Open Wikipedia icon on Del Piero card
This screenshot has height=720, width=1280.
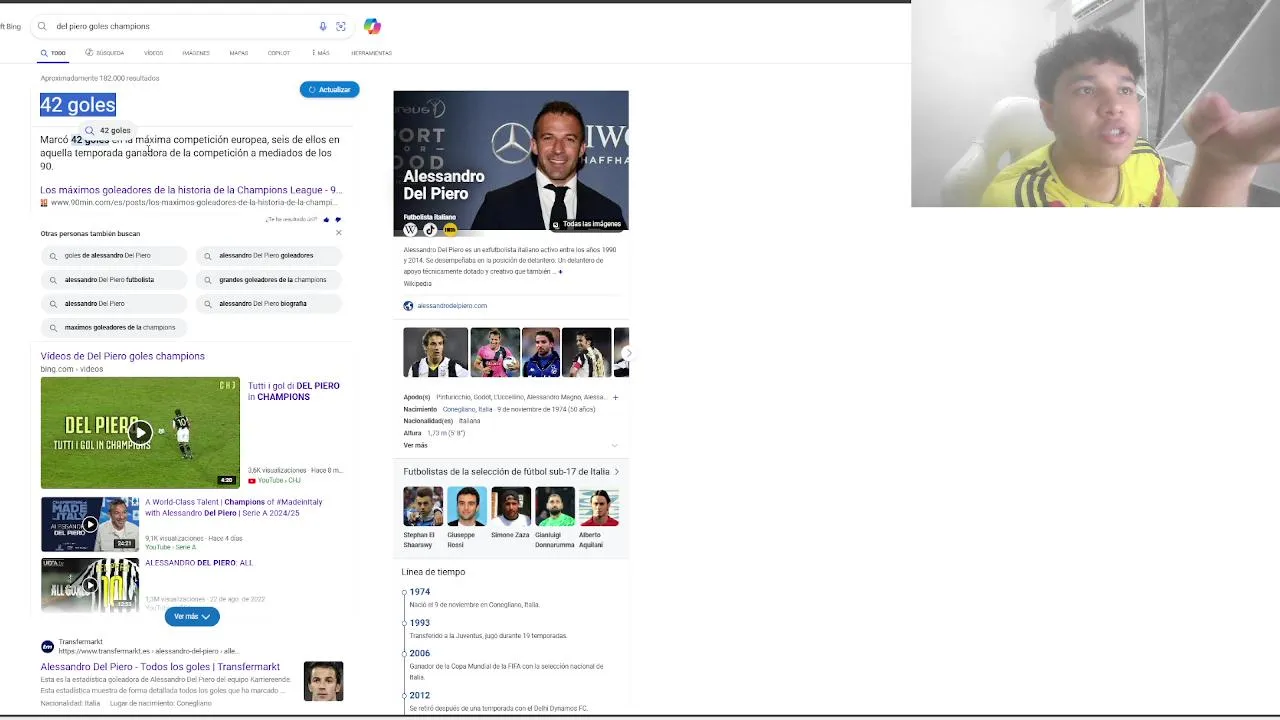410,229
